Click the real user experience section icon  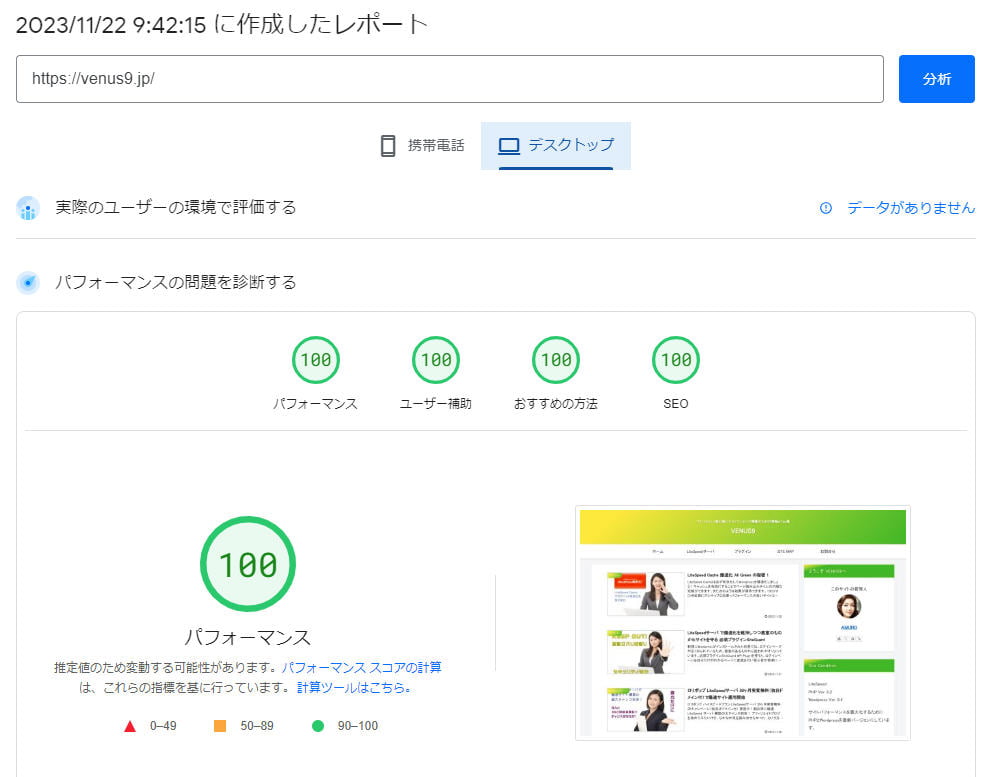click(29, 208)
